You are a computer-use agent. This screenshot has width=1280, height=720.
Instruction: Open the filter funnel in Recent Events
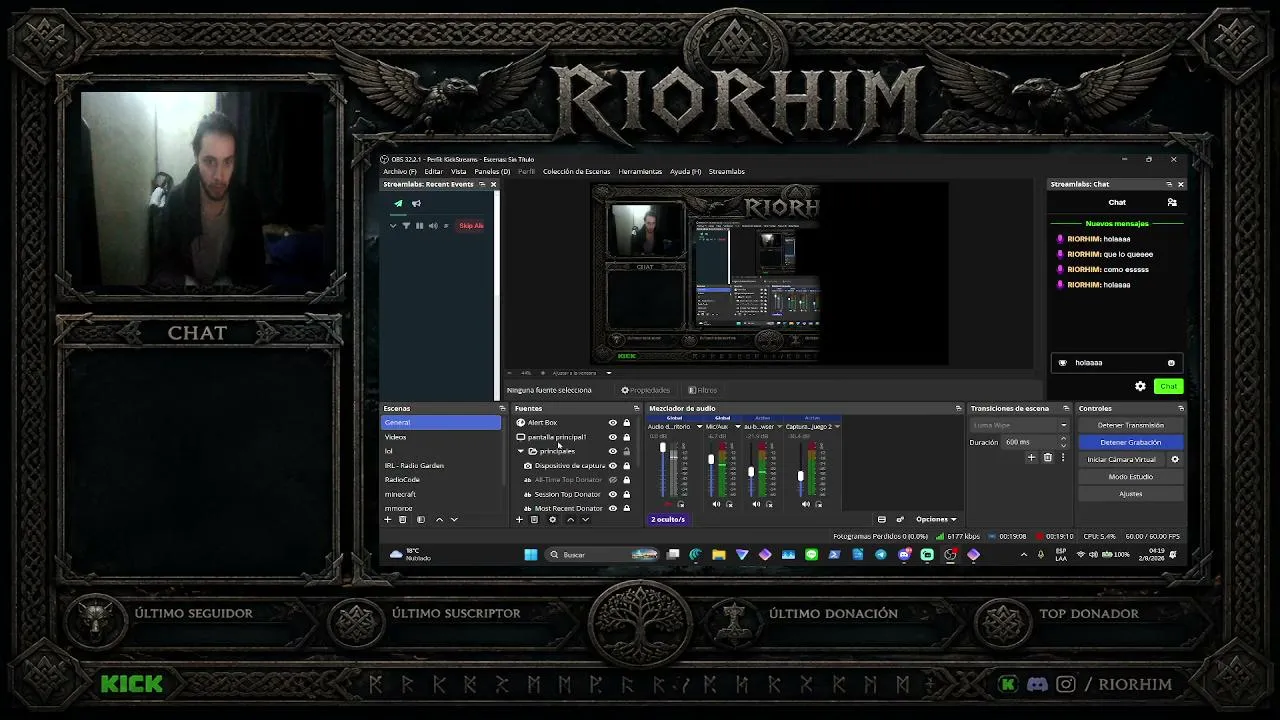pos(405,226)
